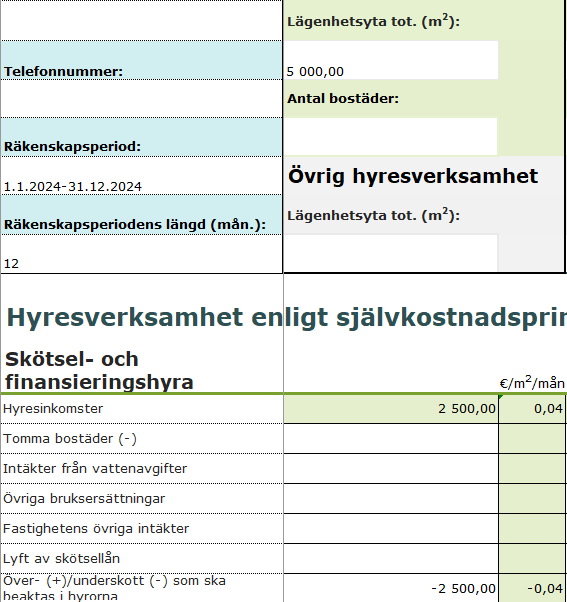Click the Lyft av skötsellån €/m²/mån cell
The image size is (567, 602).
pos(532,558)
